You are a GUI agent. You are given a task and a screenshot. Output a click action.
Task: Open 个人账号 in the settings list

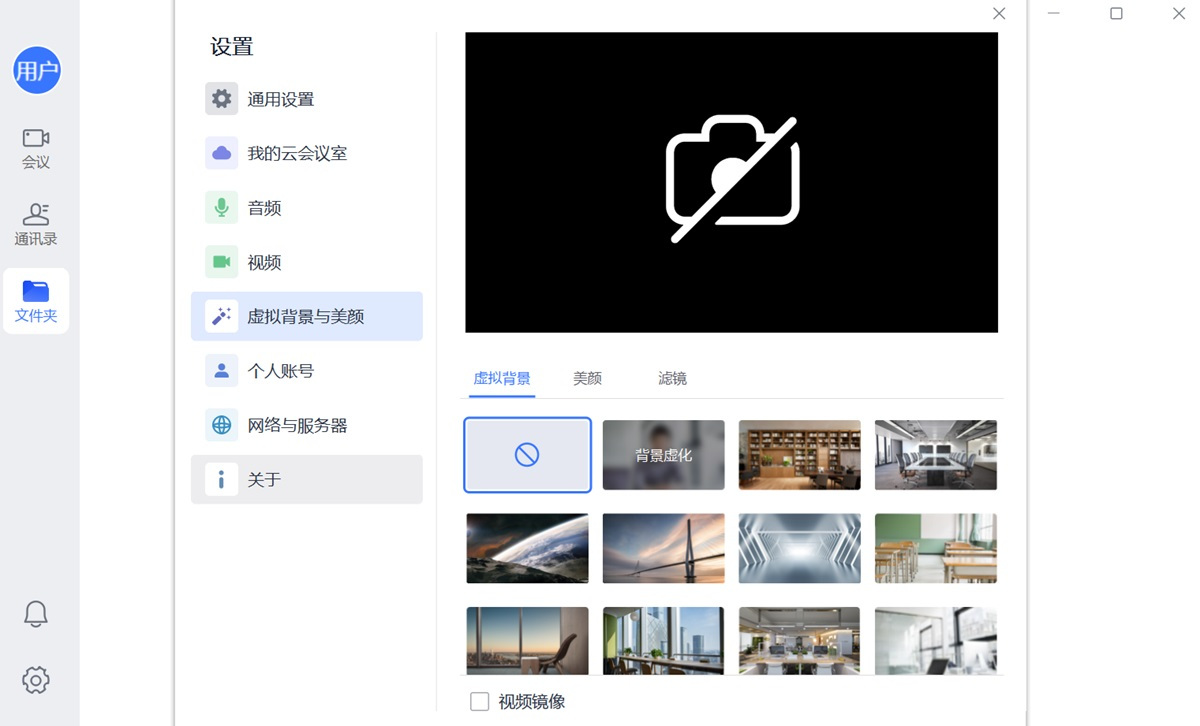pos(281,370)
